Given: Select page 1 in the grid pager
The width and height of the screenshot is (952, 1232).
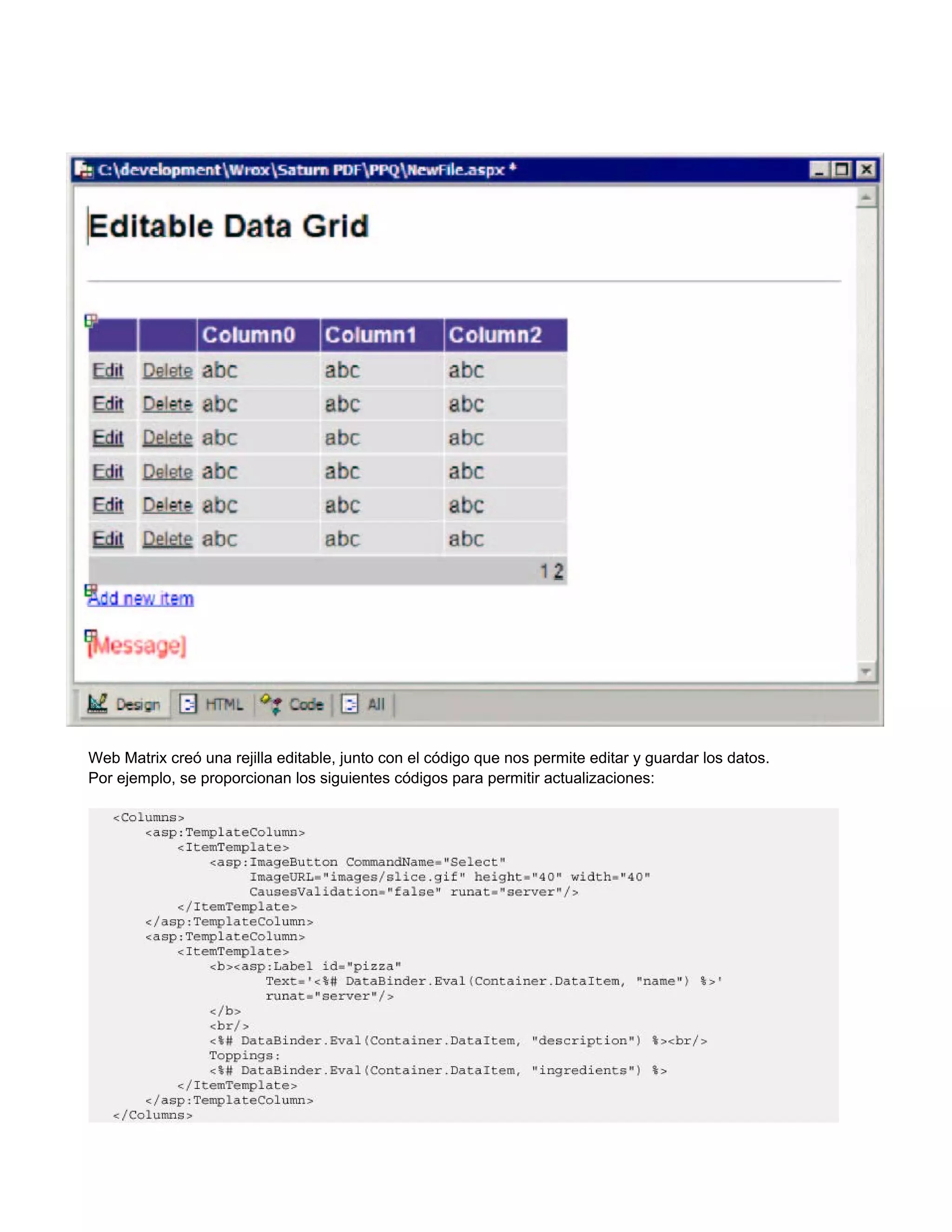Looking at the screenshot, I should point(544,571).
